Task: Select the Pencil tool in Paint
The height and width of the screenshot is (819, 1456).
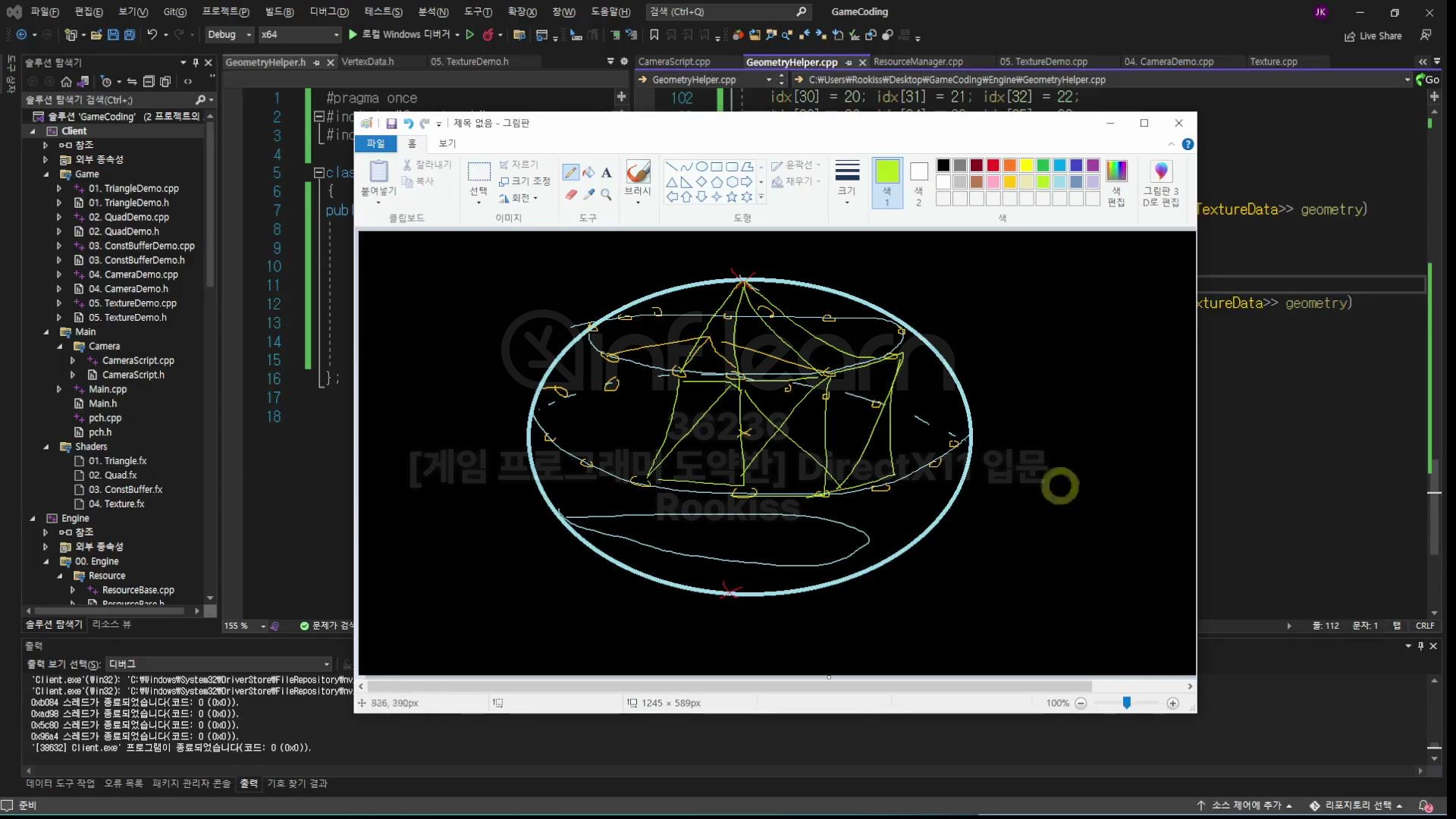Action: click(x=570, y=173)
